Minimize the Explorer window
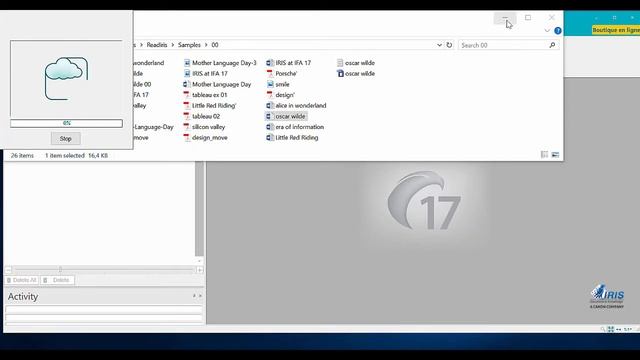 (x=505, y=18)
